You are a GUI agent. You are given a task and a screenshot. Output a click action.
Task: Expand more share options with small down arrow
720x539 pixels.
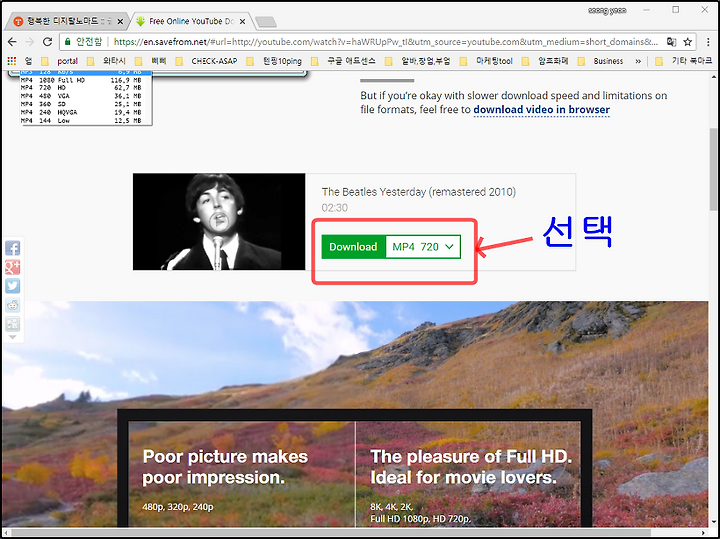pyautogui.click(x=12, y=337)
